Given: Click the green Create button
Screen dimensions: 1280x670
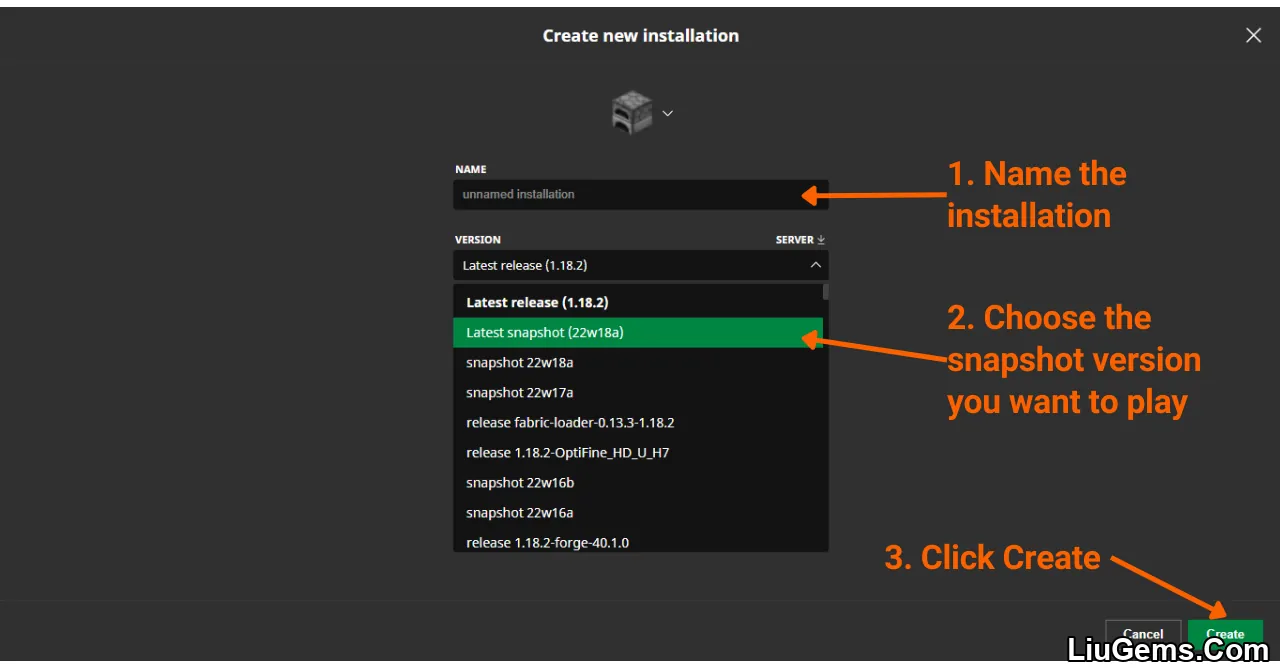Looking at the screenshot, I should coord(1225,633).
